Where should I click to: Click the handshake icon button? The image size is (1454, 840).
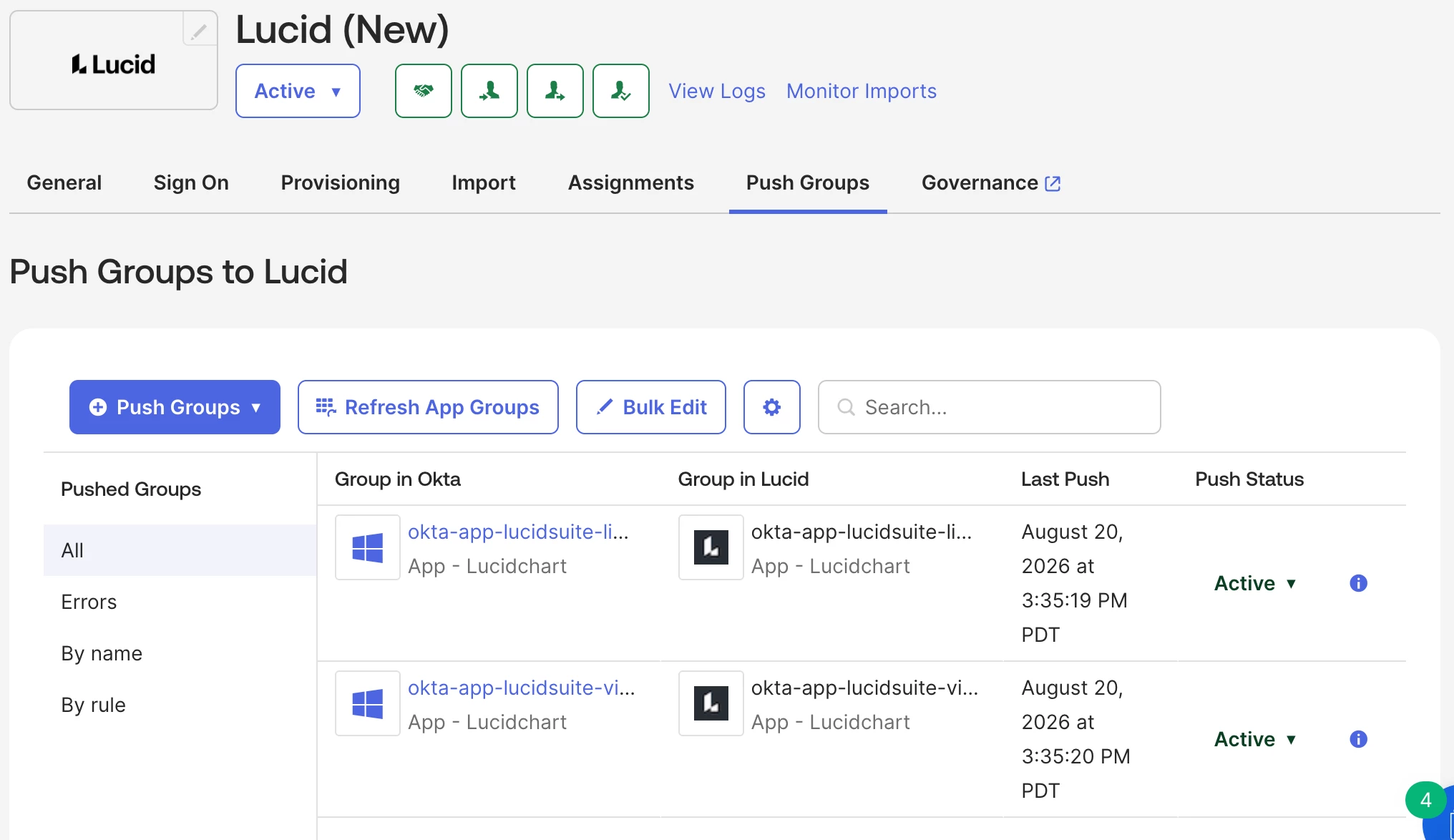424,91
